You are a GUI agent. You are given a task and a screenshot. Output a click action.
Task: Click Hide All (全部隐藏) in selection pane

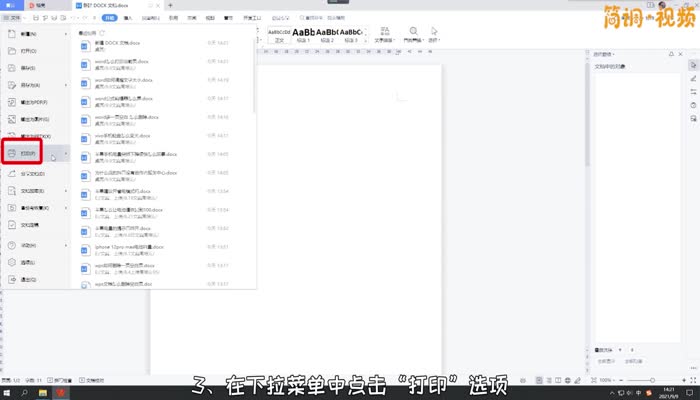633,361
